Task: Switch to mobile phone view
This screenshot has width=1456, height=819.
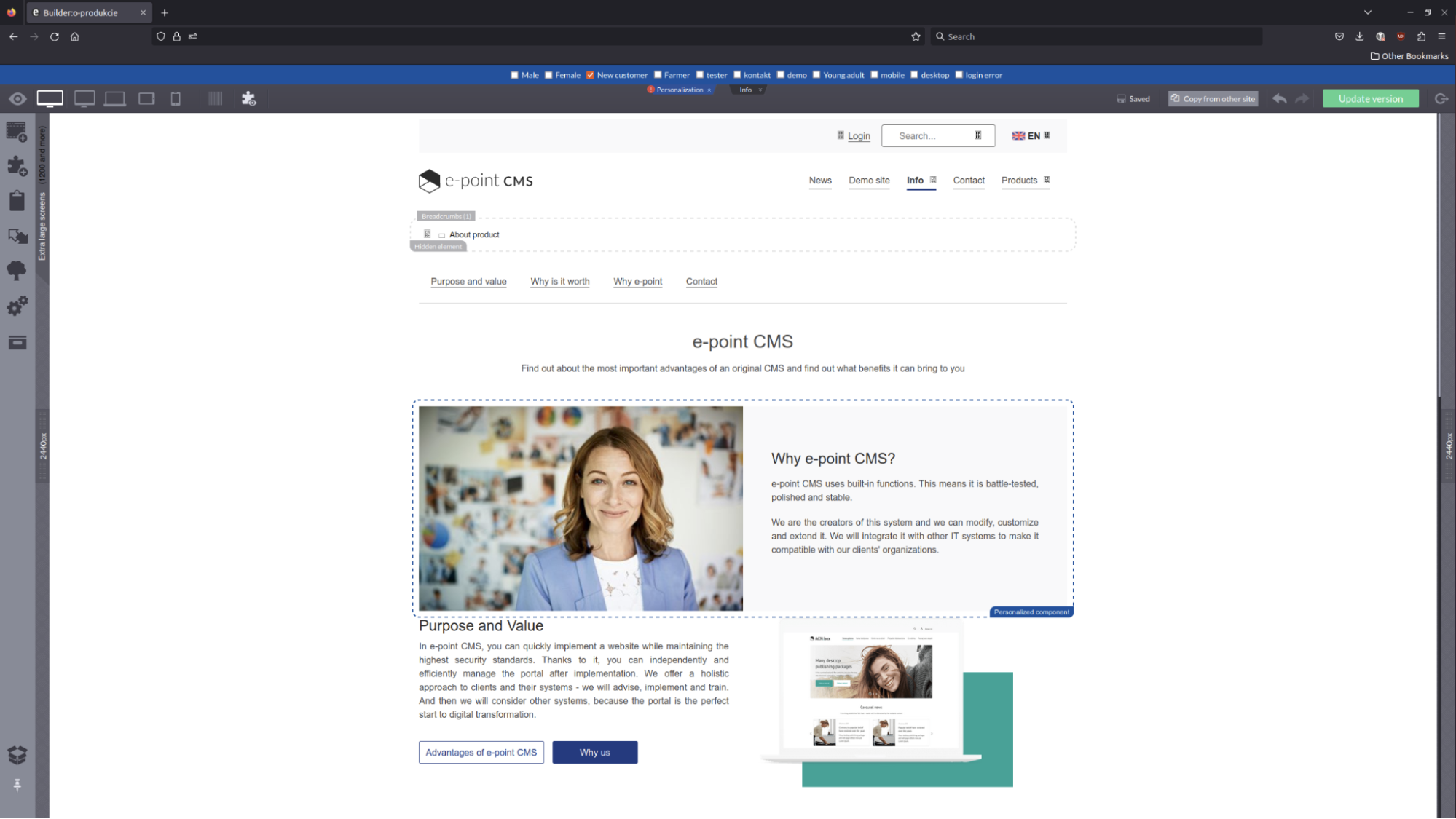Action: pyautogui.click(x=175, y=98)
